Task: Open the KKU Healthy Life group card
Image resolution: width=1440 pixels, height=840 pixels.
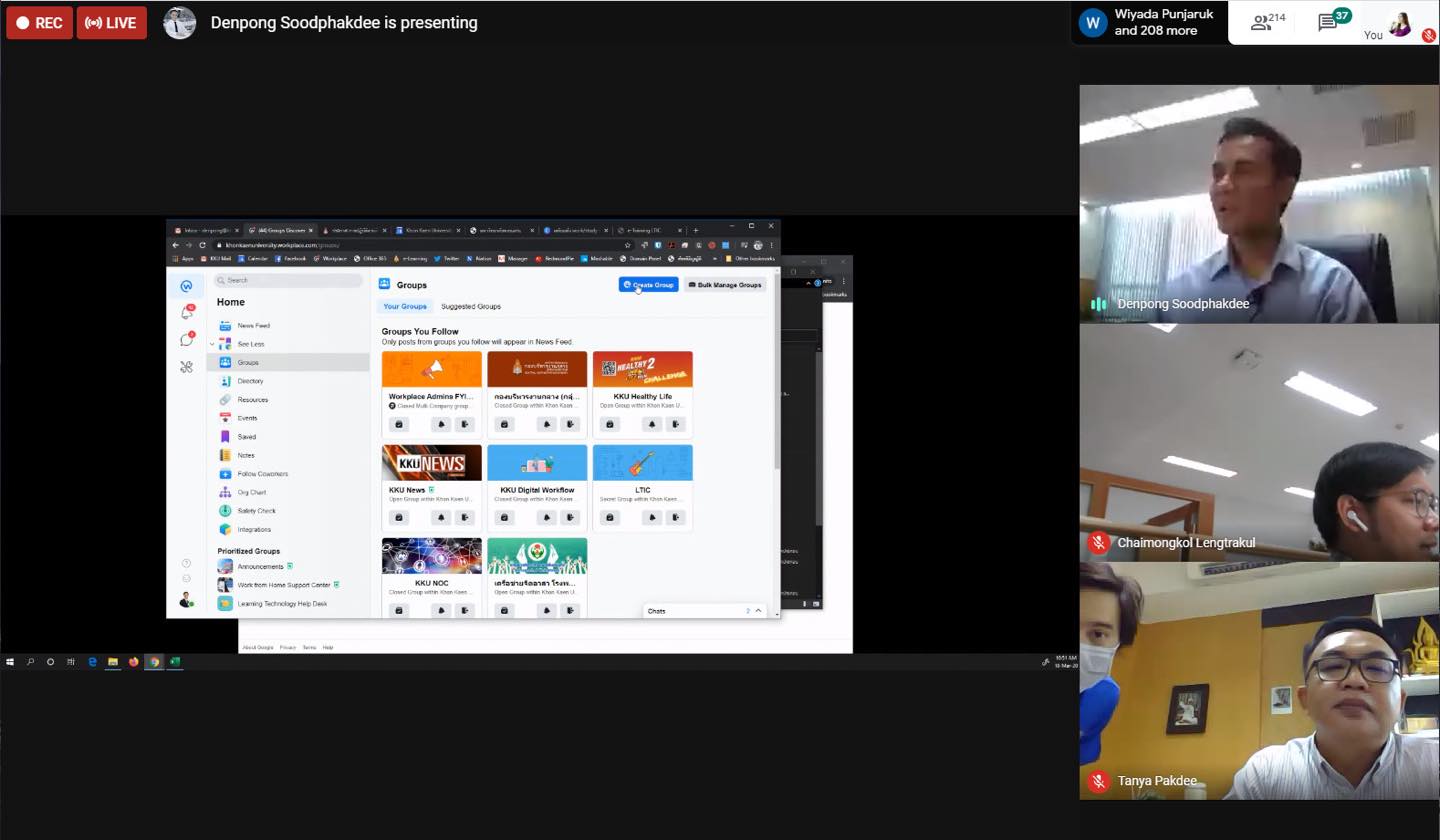Action: [642, 395]
